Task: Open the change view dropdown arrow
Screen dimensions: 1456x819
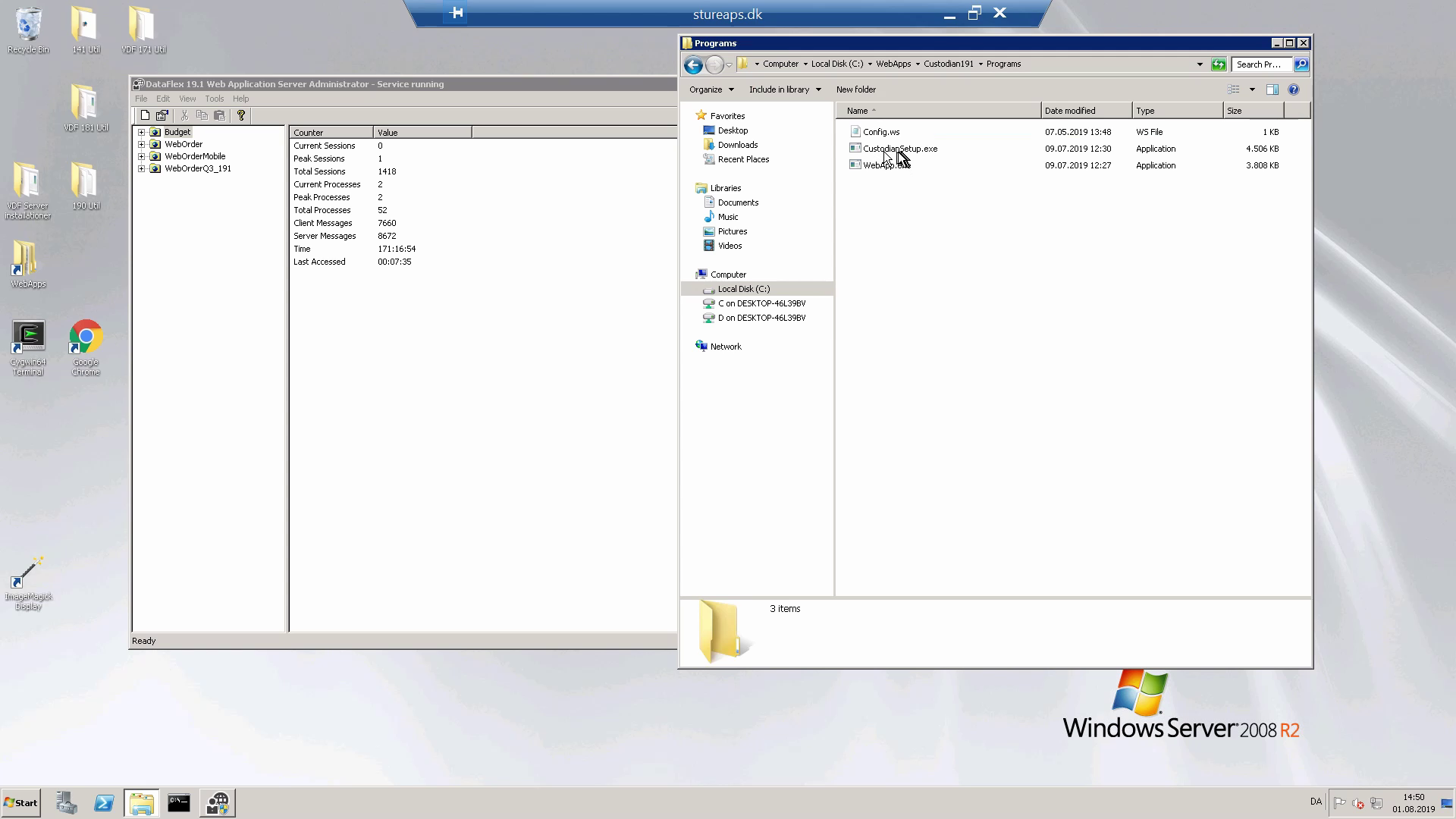Action: click(x=1252, y=89)
